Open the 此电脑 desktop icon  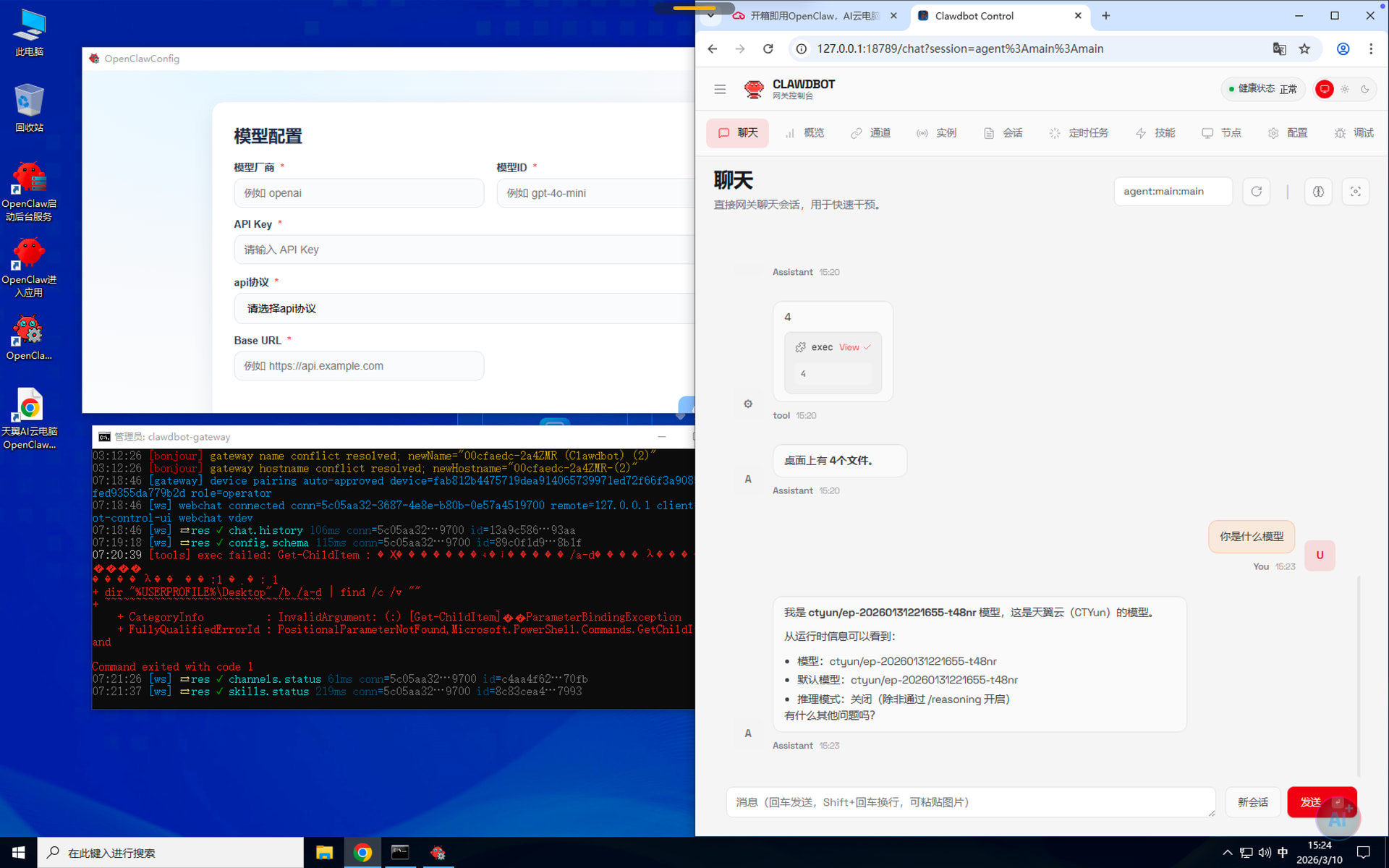29,33
